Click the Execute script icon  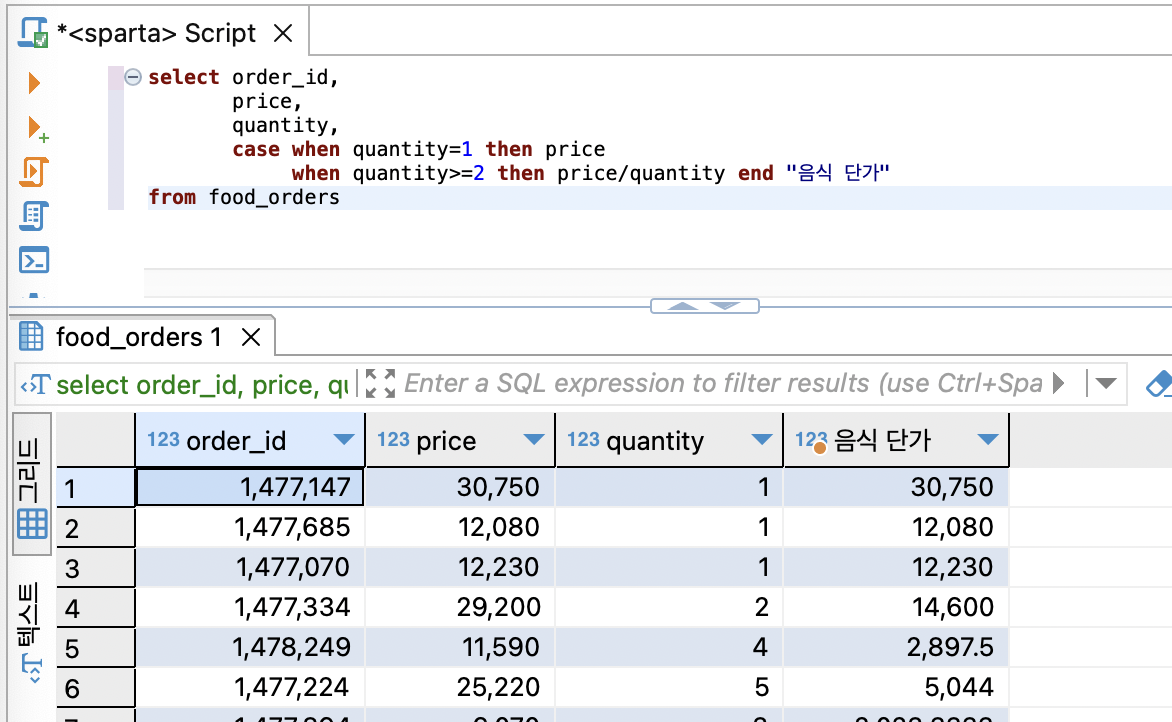coord(34,172)
